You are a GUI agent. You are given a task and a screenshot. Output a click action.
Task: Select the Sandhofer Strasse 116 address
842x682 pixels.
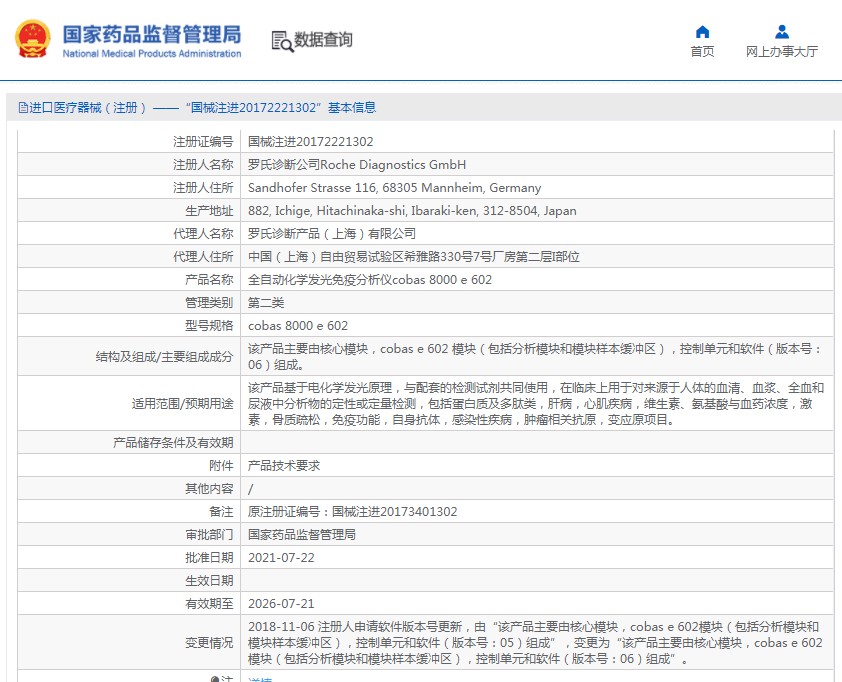tap(394, 188)
